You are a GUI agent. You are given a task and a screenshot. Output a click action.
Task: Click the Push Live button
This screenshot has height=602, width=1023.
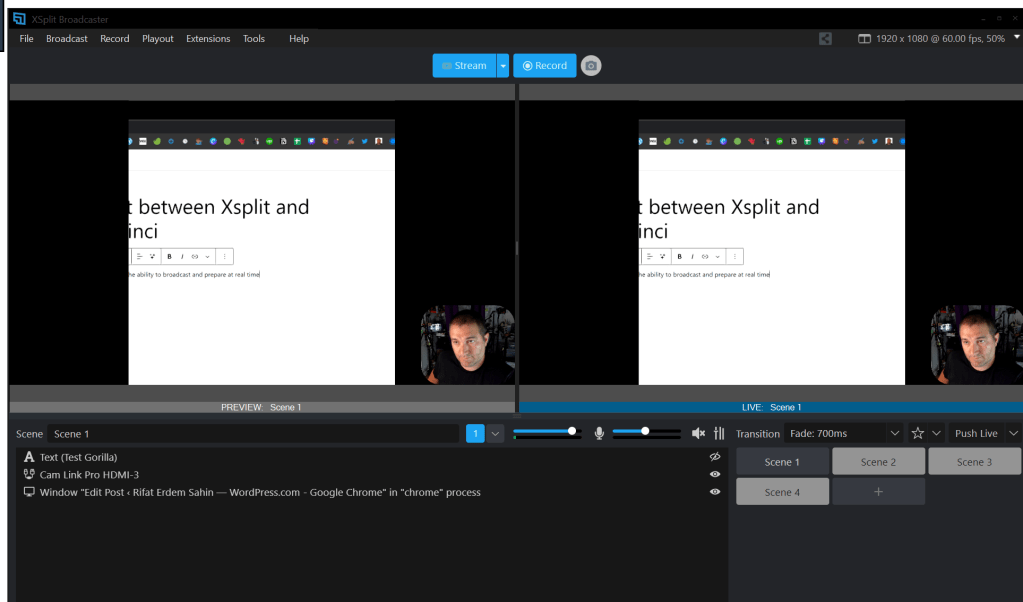976,433
